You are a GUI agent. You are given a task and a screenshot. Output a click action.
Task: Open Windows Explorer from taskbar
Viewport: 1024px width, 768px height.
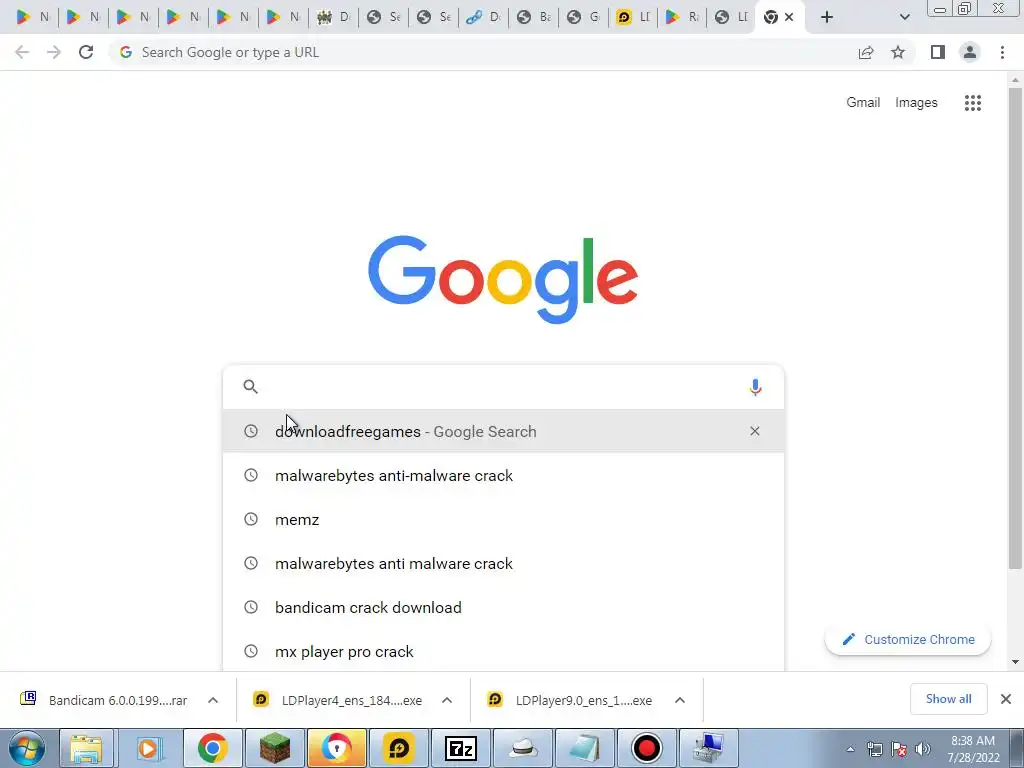tap(86, 748)
